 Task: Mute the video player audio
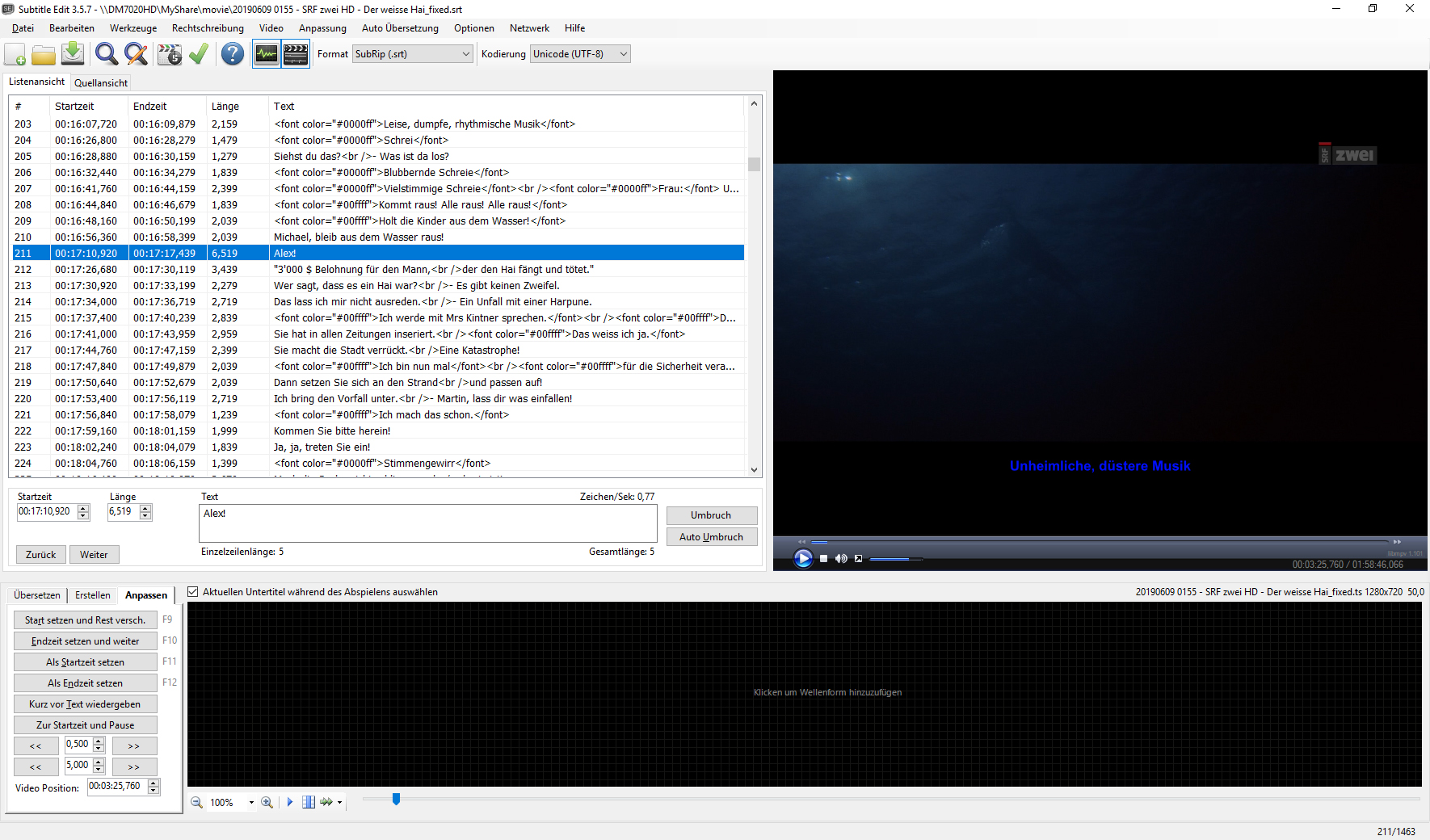point(841,558)
